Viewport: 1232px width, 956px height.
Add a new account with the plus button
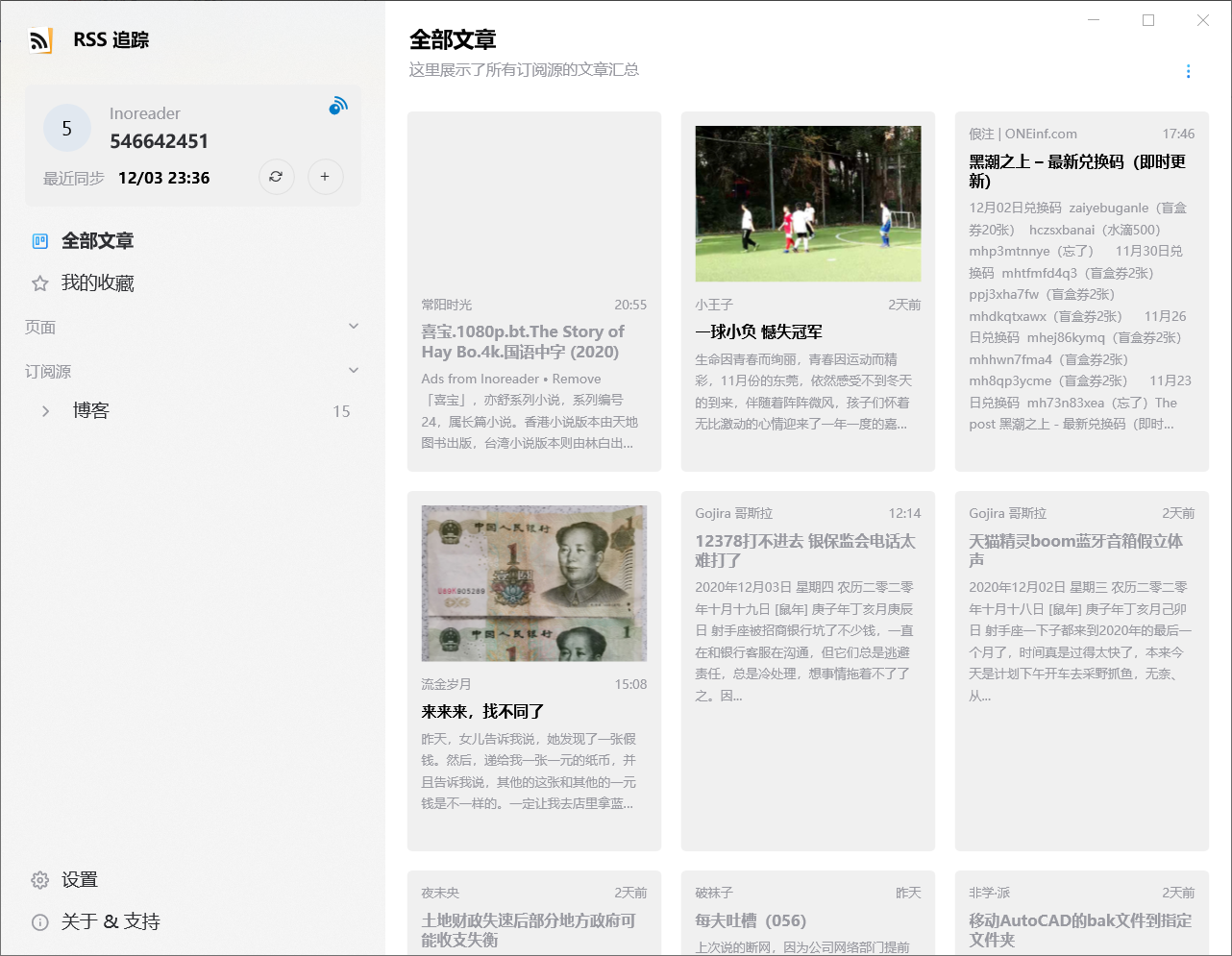pyautogui.click(x=325, y=177)
